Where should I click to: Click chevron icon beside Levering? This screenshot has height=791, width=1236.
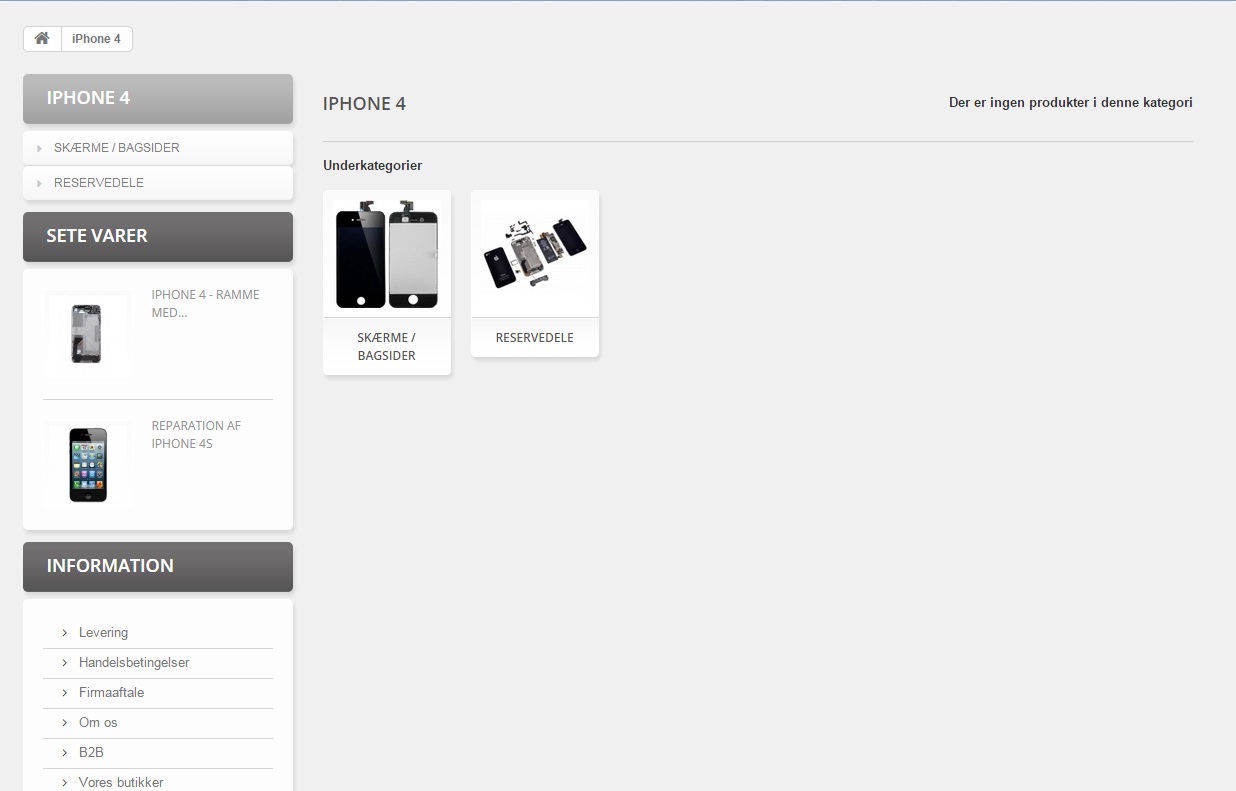[65, 633]
